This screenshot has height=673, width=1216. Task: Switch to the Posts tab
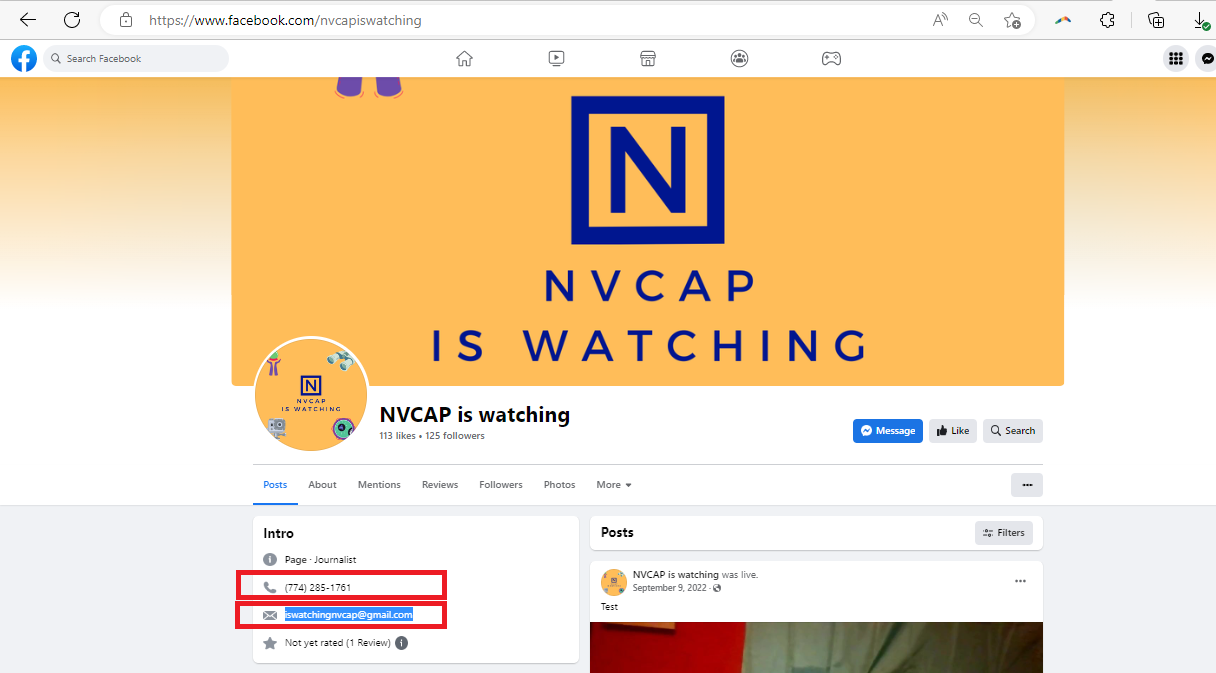coord(275,485)
